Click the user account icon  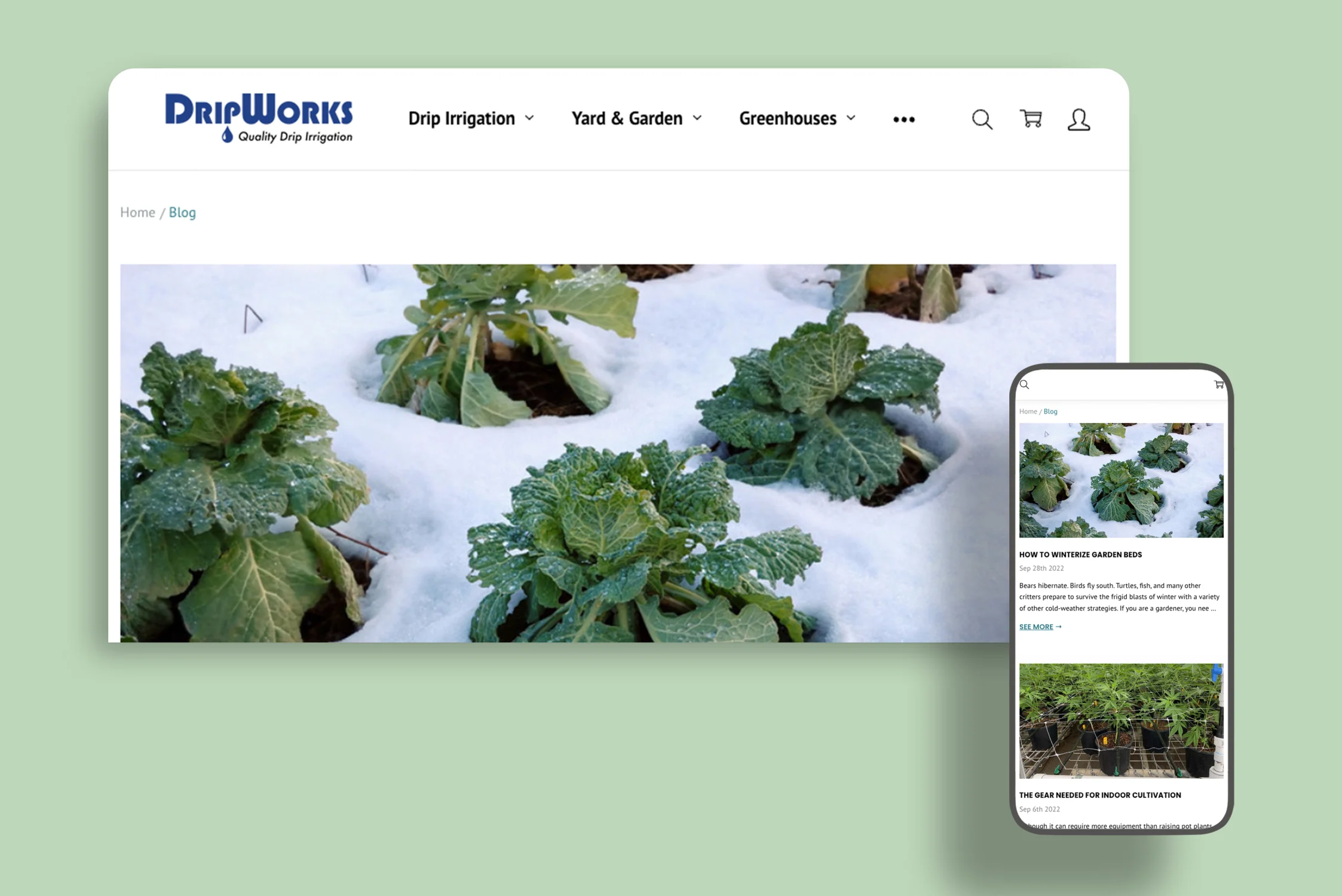[1079, 120]
